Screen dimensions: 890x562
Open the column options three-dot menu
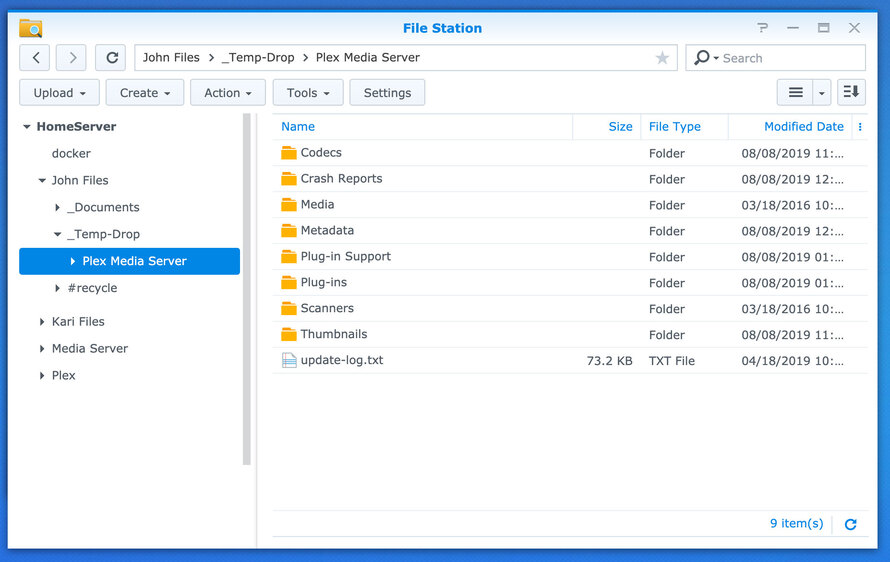point(860,127)
